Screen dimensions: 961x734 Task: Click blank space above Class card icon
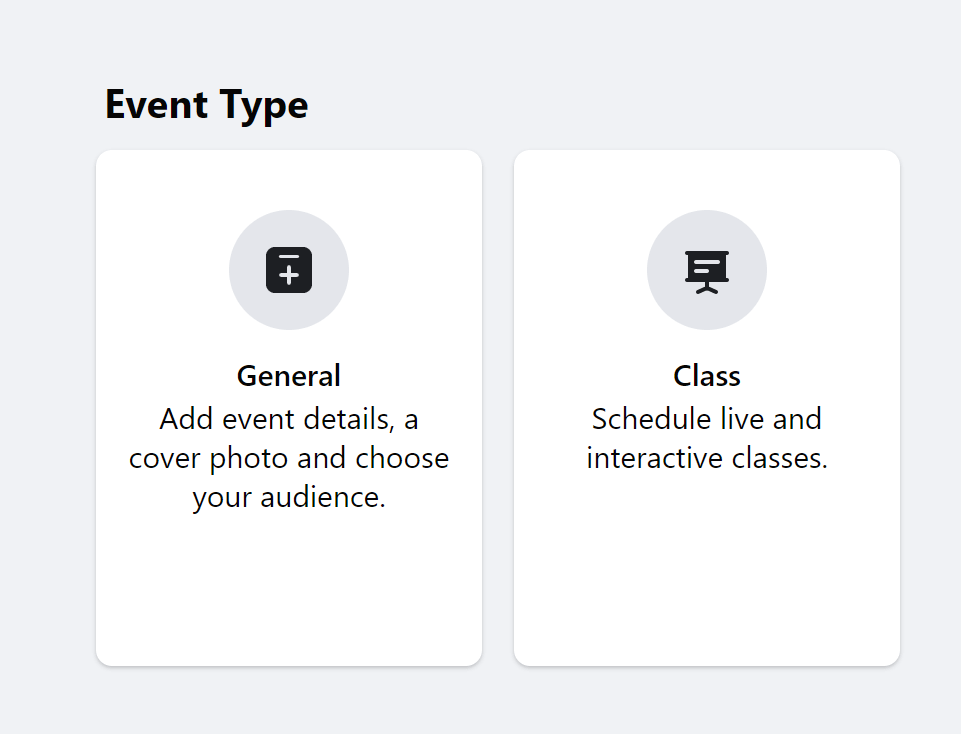tap(707, 180)
